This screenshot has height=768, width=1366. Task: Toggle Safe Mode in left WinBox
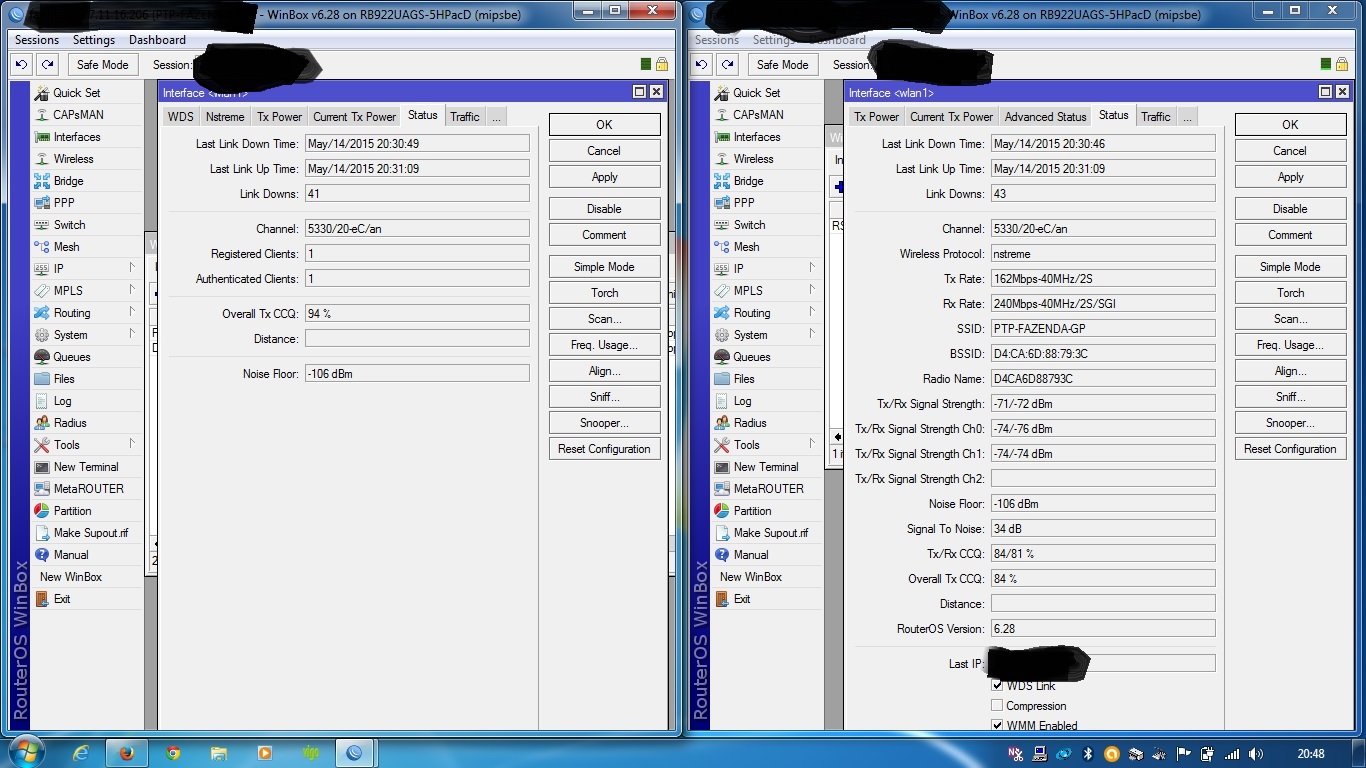102,64
